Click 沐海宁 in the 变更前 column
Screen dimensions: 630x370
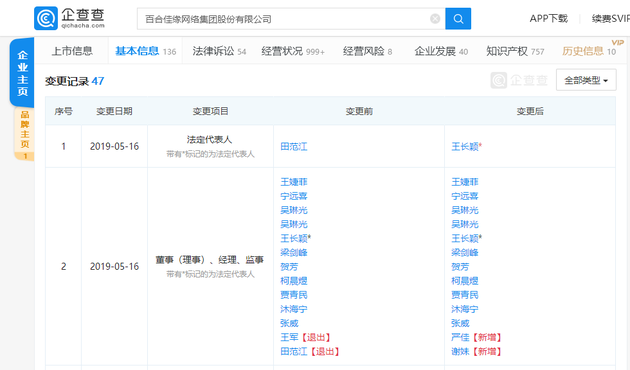click(294, 309)
